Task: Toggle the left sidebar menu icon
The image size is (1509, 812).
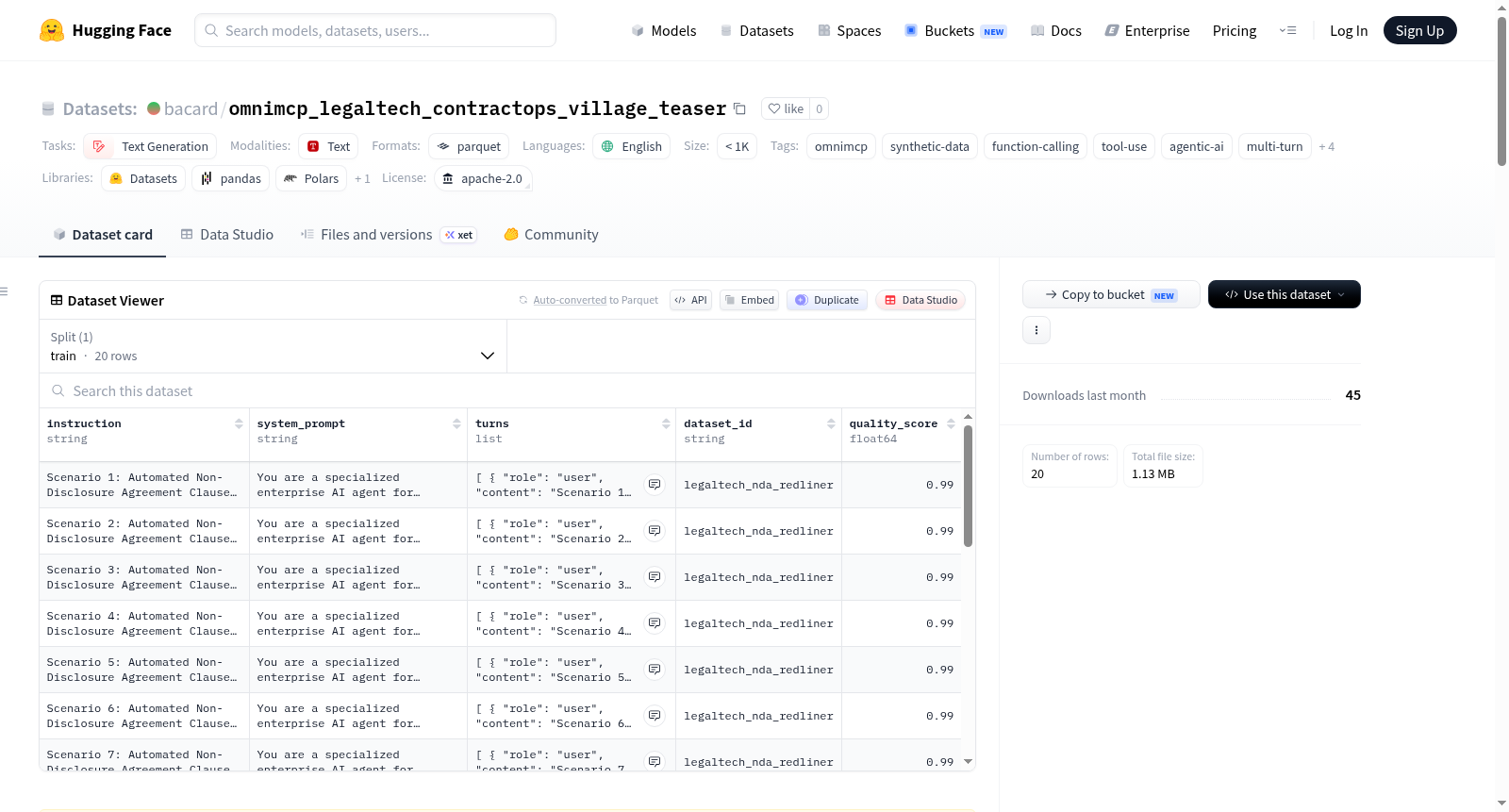Action: pos(5,291)
